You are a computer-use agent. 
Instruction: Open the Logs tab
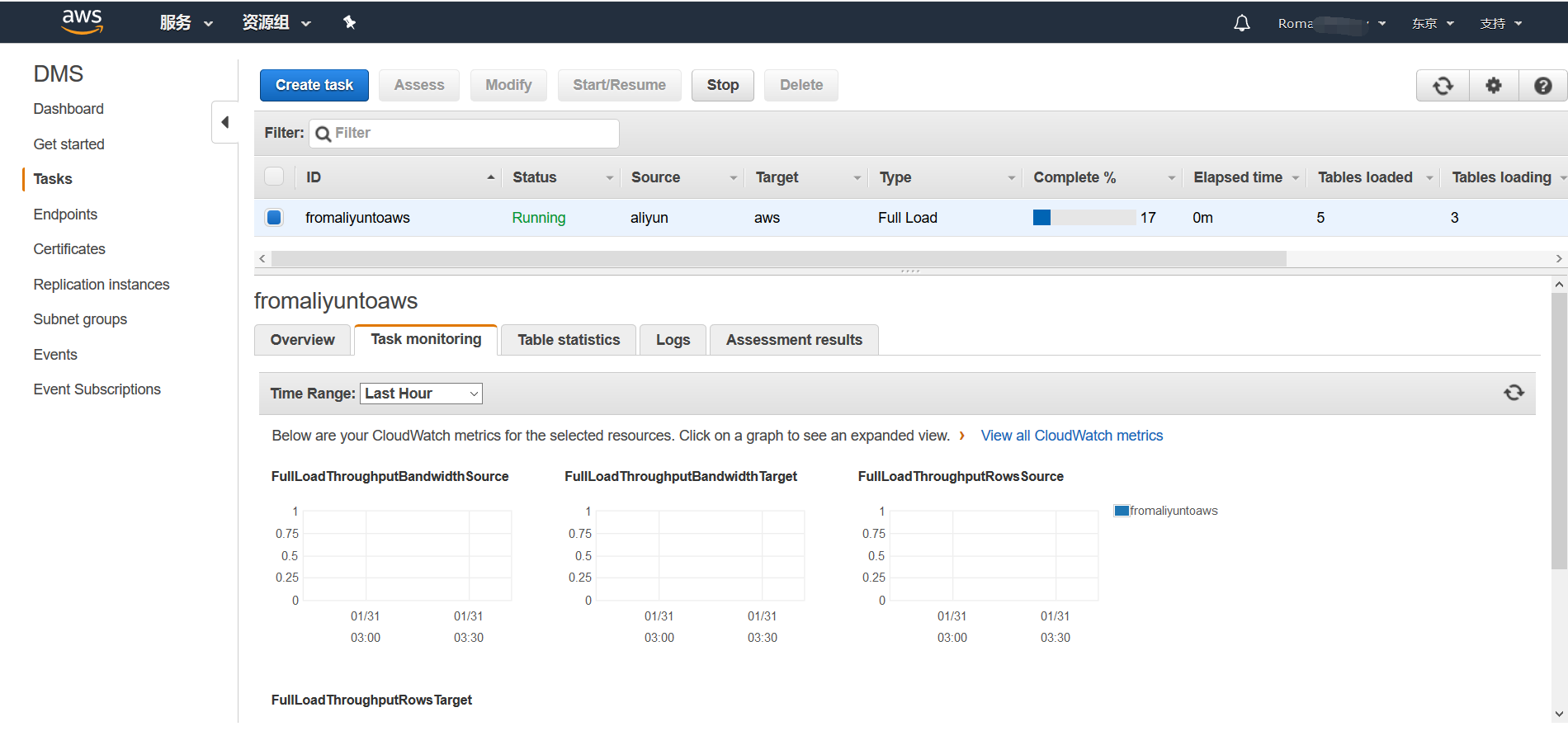click(673, 340)
